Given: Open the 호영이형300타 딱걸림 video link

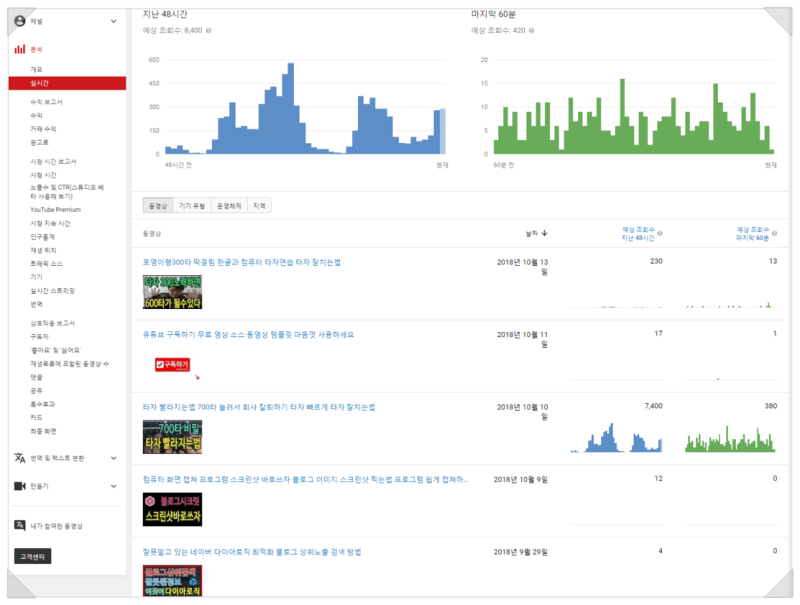Looking at the screenshot, I should (242, 262).
